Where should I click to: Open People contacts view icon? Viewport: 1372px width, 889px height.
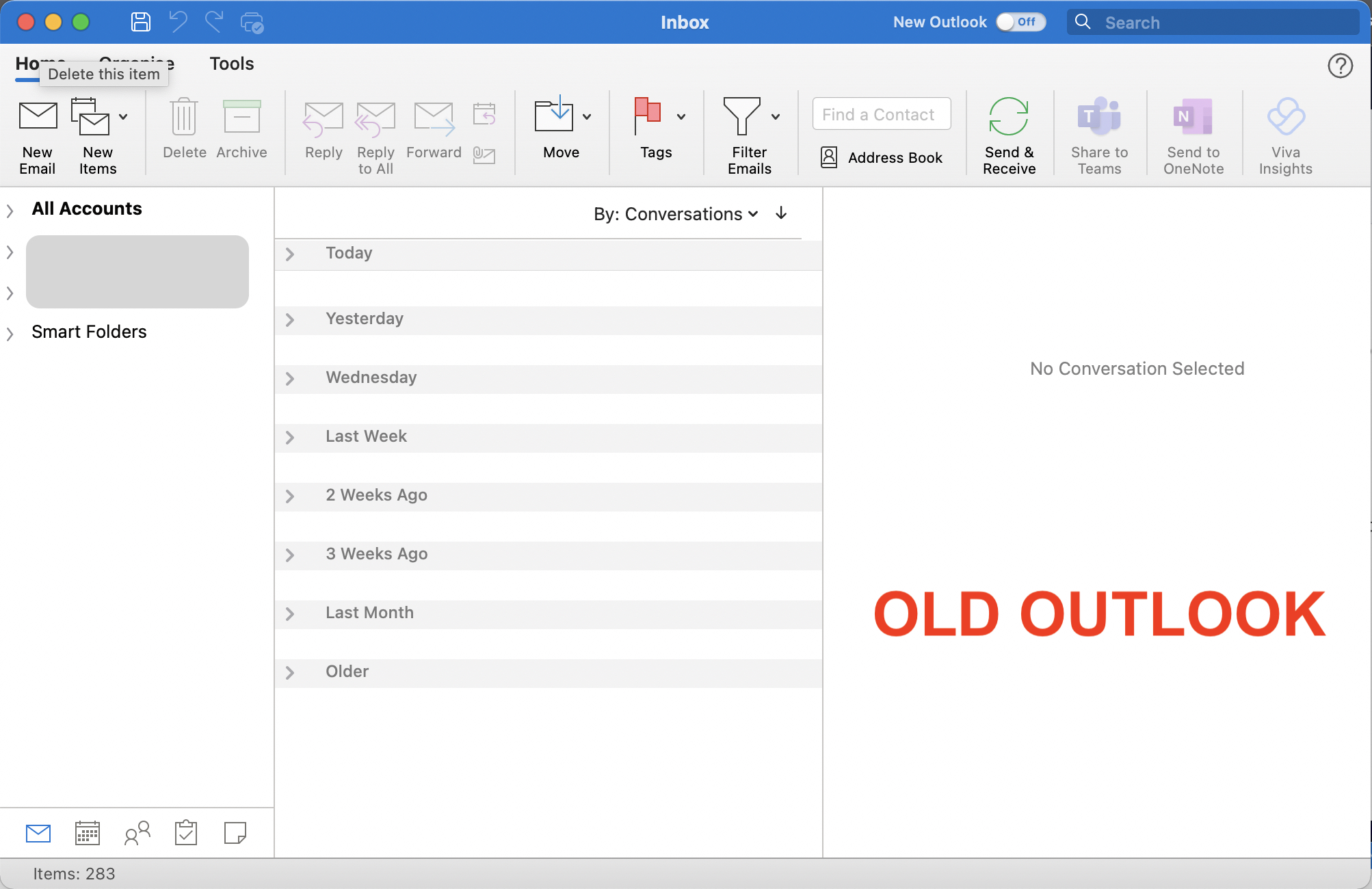(137, 833)
